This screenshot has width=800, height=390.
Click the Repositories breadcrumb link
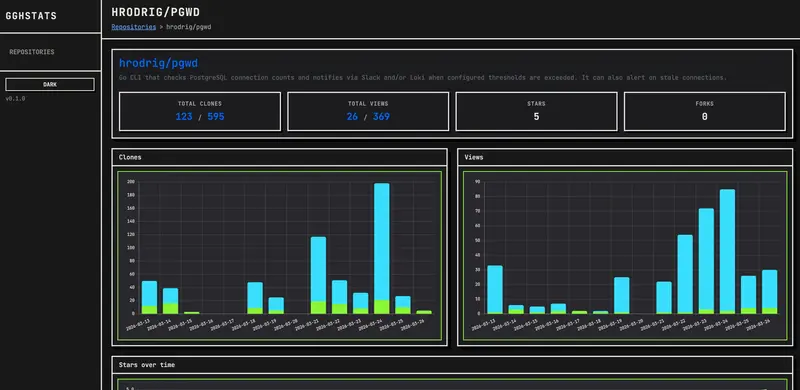134,27
